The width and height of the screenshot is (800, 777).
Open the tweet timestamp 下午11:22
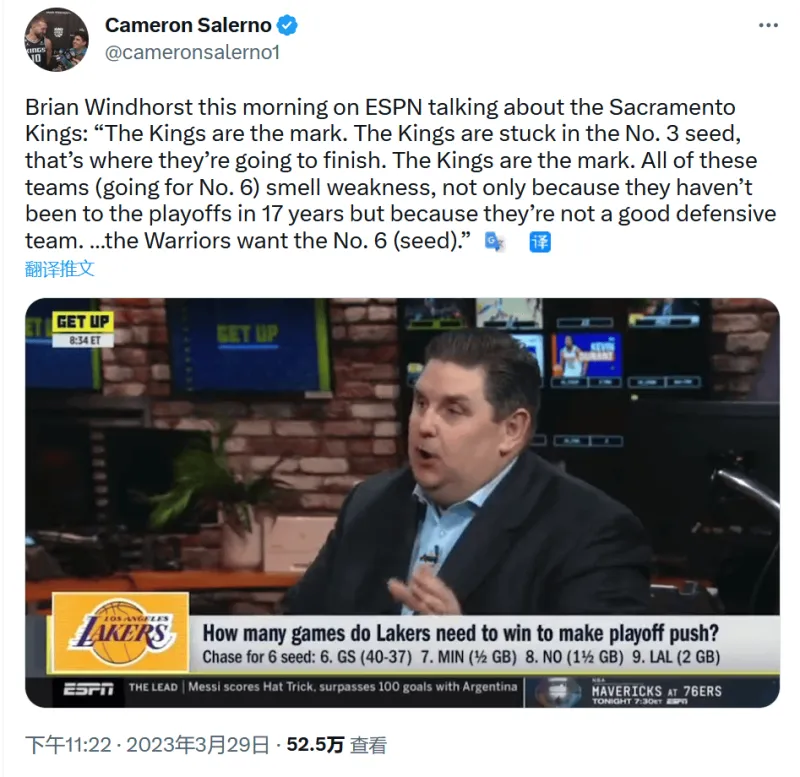[x=68, y=745]
